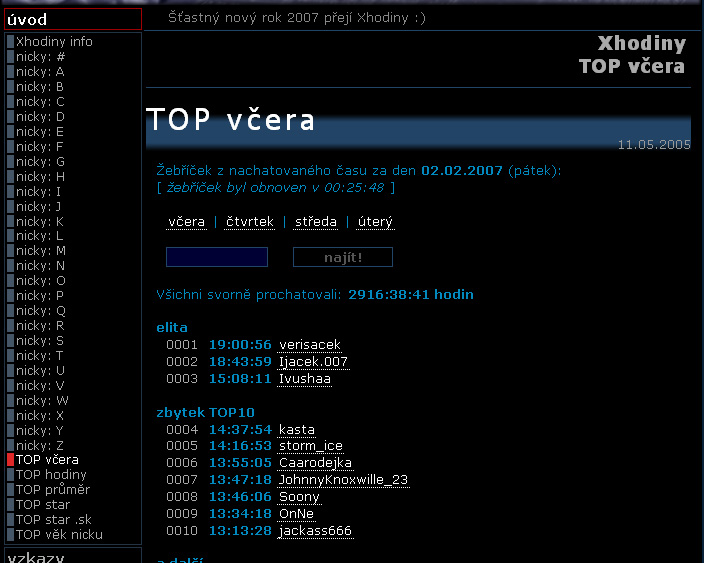Go to 'nicky: M' list

coord(40,251)
